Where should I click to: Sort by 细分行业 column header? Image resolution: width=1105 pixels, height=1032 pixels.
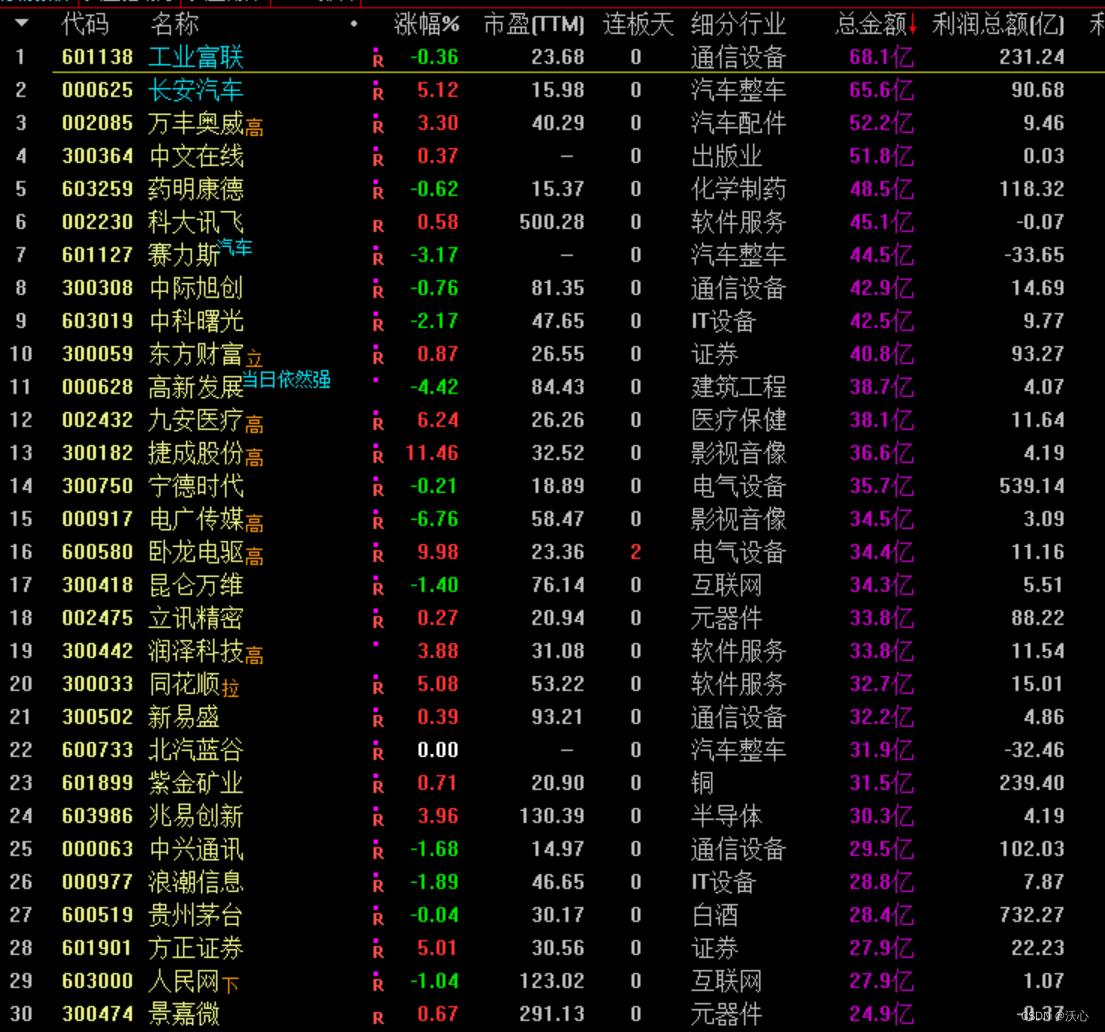739,24
